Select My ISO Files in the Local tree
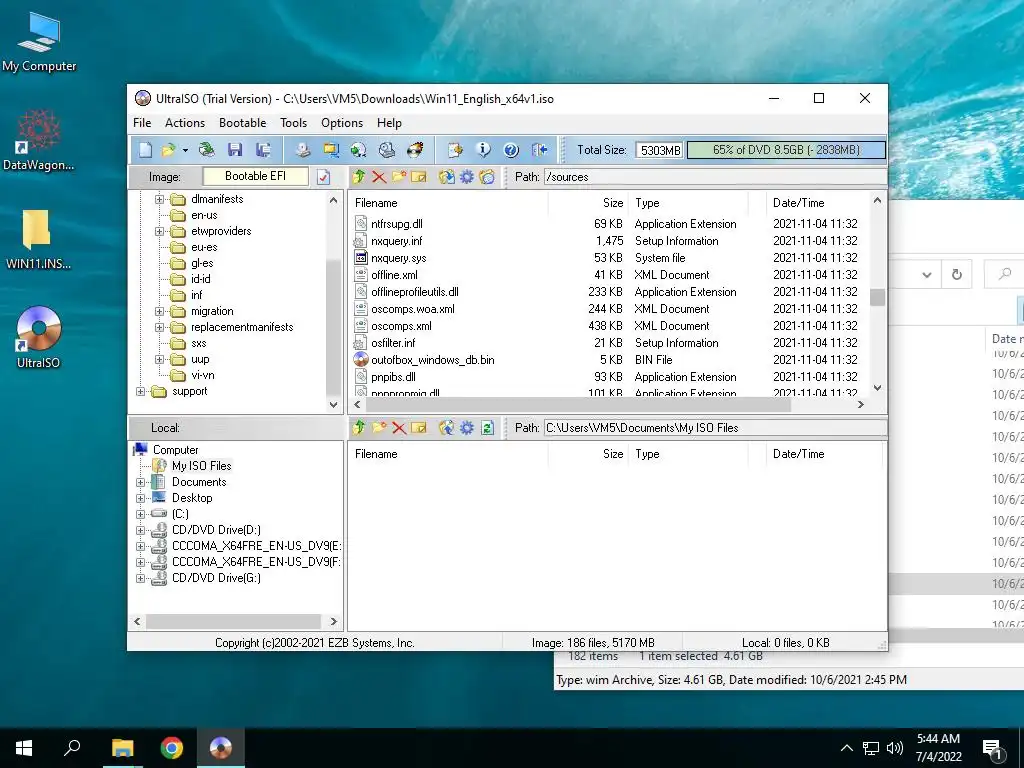Image resolution: width=1024 pixels, height=768 pixels. [201, 466]
